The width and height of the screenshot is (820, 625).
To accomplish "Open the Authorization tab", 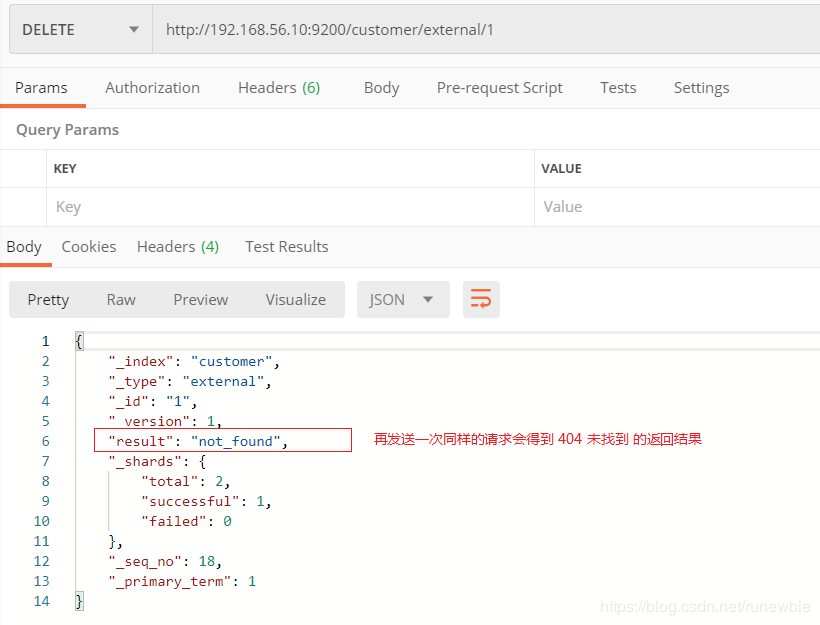I will [152, 88].
